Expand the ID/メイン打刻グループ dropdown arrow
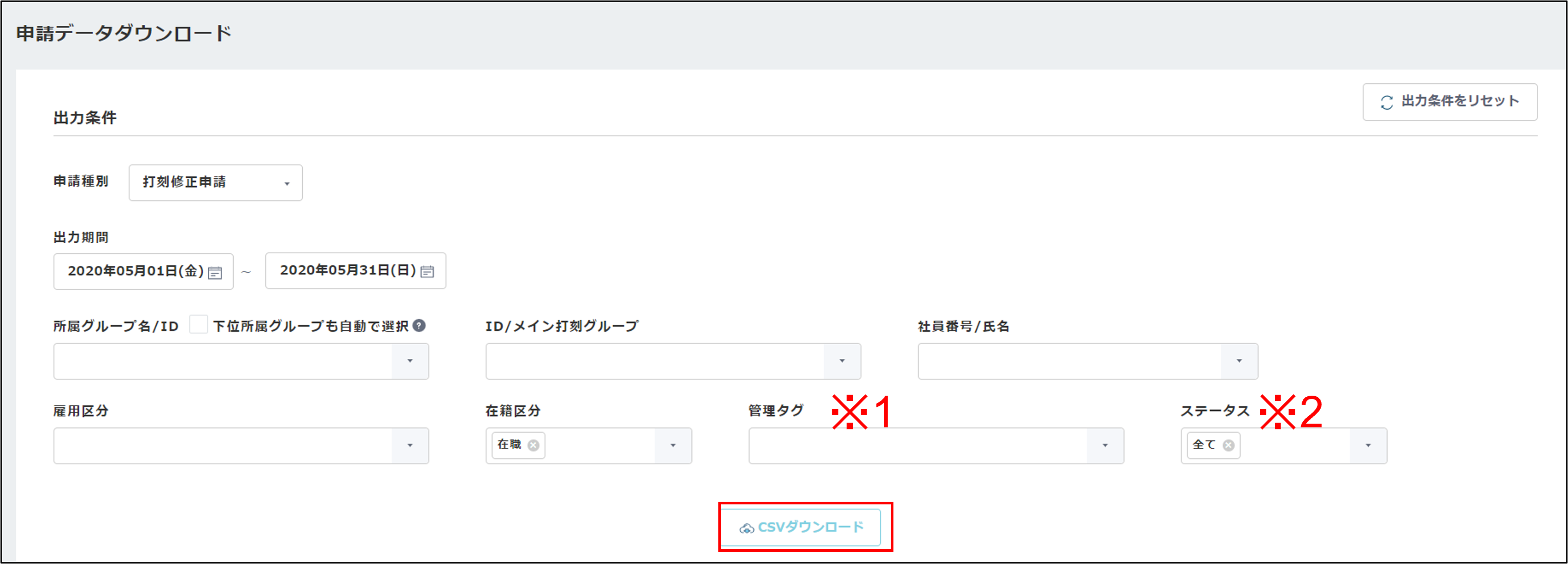 pyautogui.click(x=842, y=361)
